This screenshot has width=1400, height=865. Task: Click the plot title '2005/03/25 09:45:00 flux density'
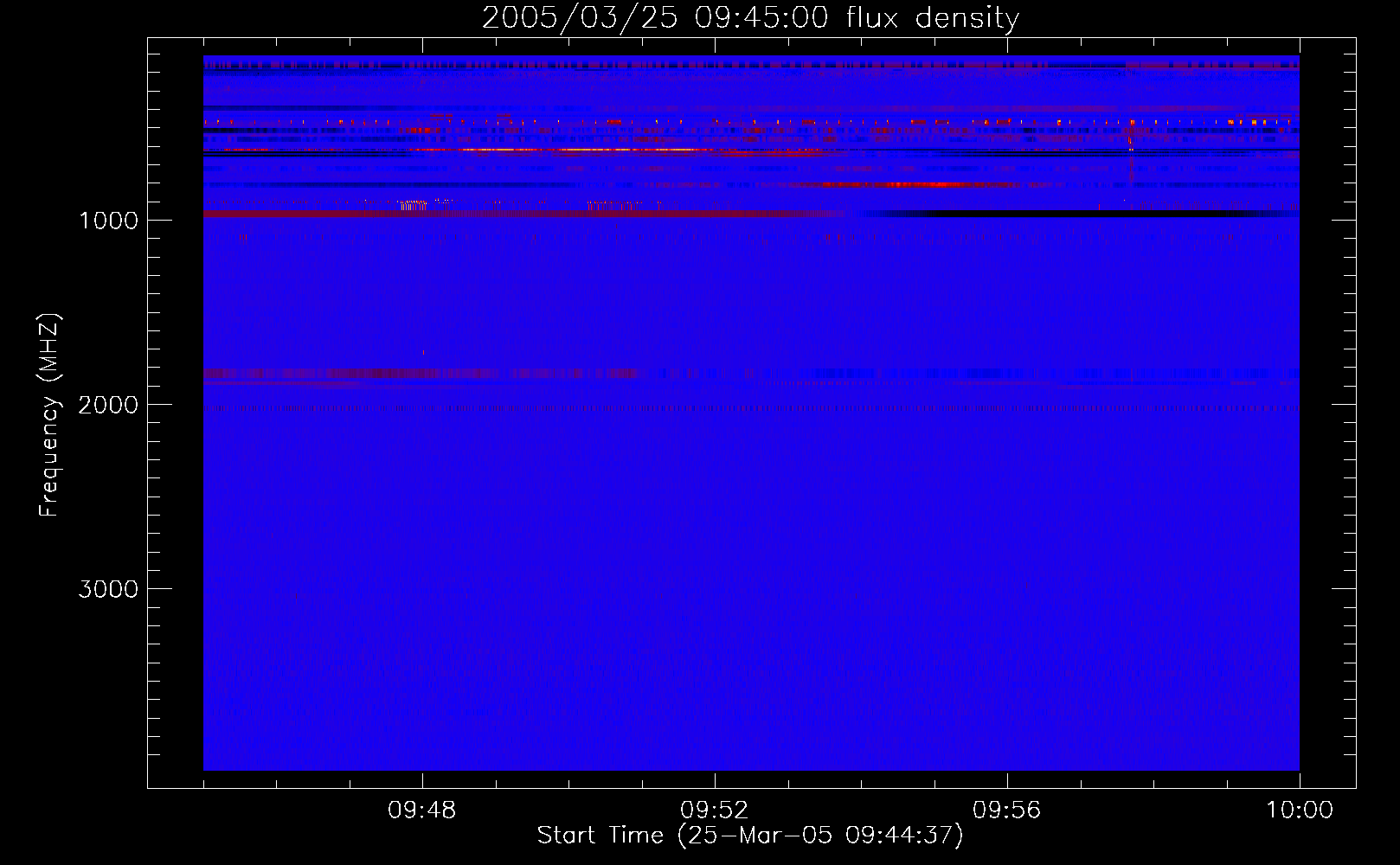(x=750, y=18)
